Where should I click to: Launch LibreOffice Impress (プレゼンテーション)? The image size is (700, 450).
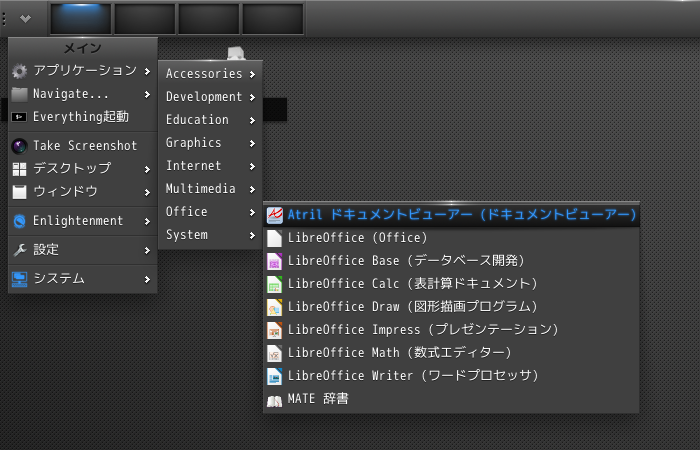451,330
